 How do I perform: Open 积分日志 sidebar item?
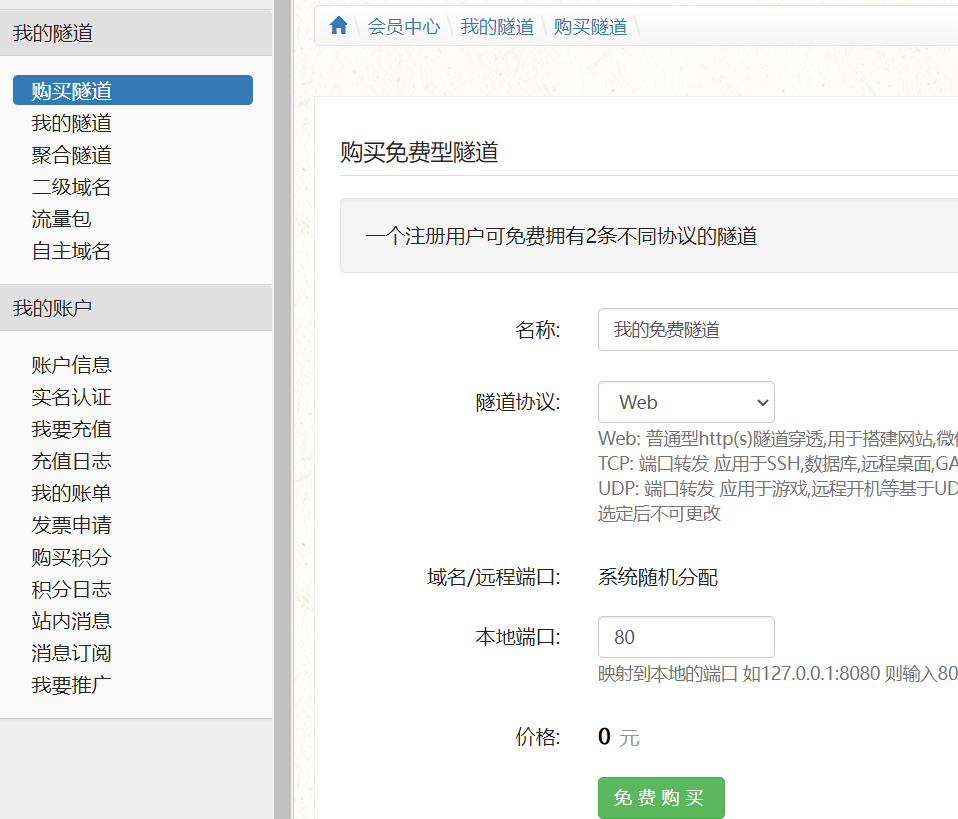tap(71, 589)
